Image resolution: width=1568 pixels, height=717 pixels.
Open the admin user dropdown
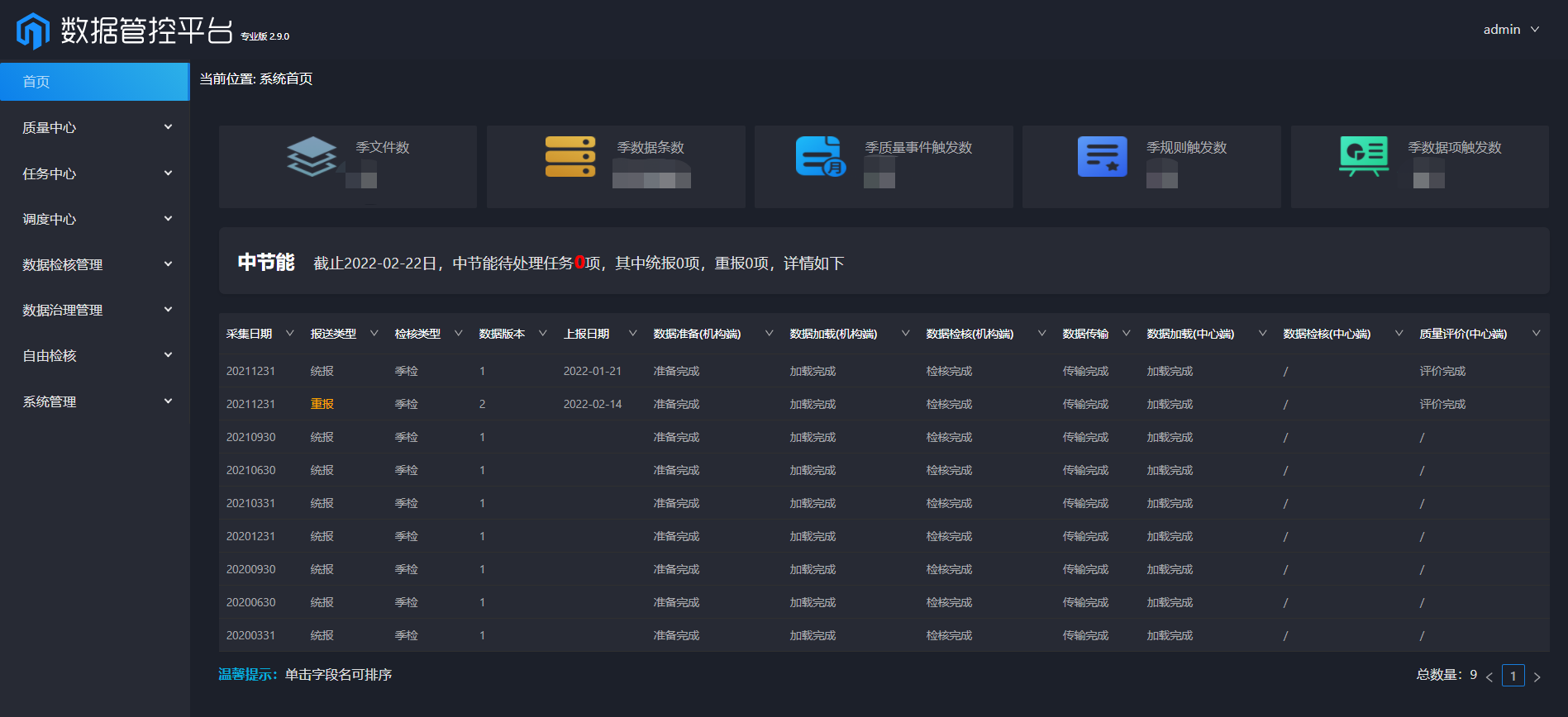[1511, 30]
